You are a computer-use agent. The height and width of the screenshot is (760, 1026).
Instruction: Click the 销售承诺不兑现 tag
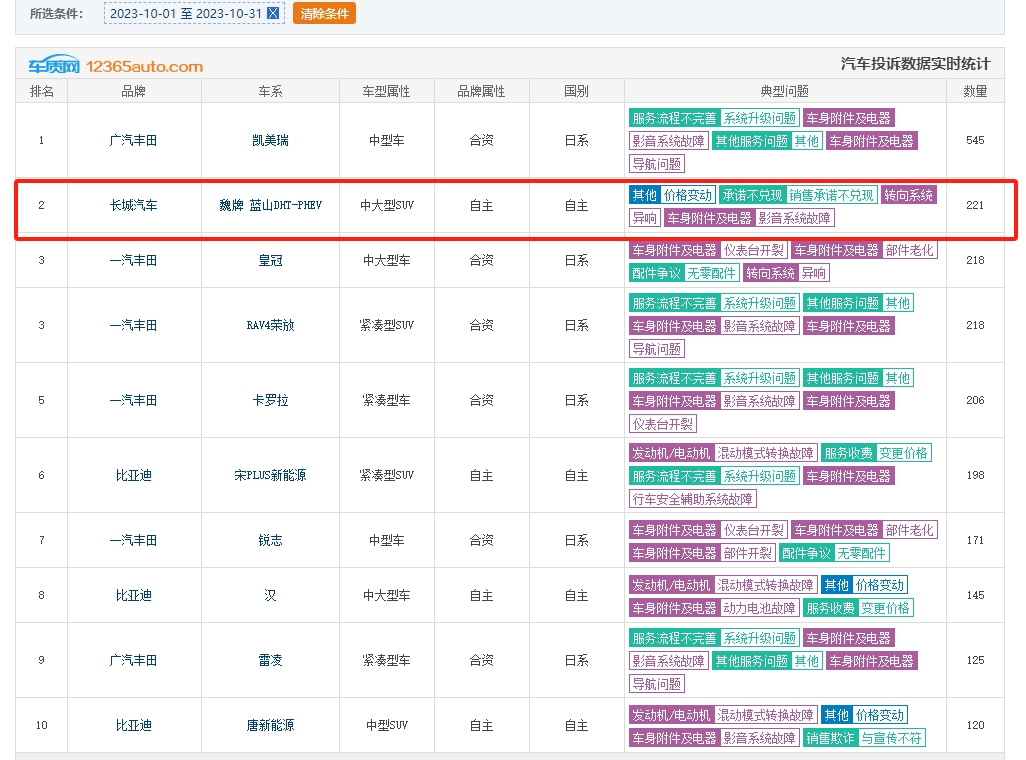pyautogui.click(x=831, y=195)
